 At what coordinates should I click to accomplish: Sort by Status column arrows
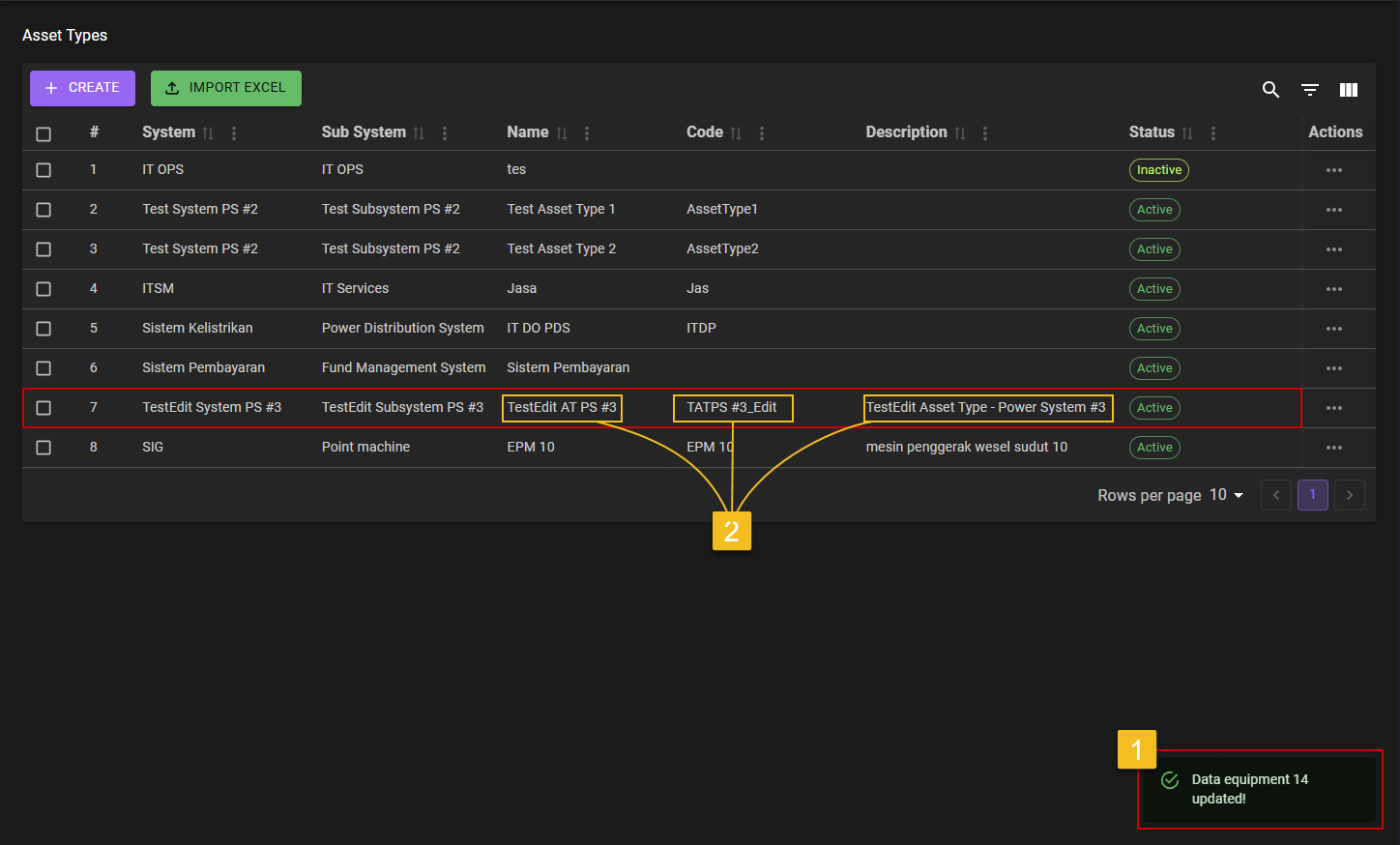pos(1187,133)
